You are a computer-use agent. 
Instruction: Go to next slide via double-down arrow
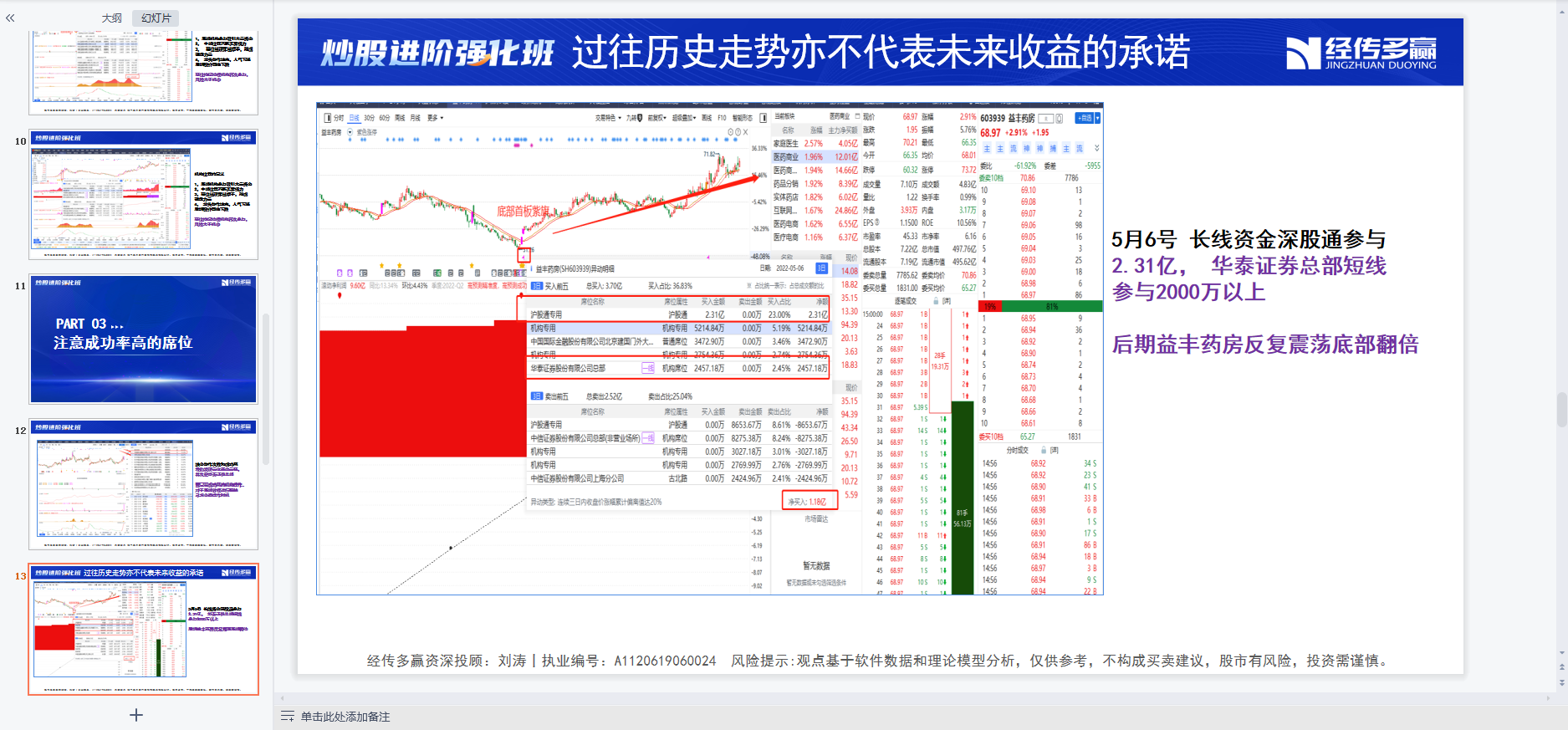[x=1561, y=682]
